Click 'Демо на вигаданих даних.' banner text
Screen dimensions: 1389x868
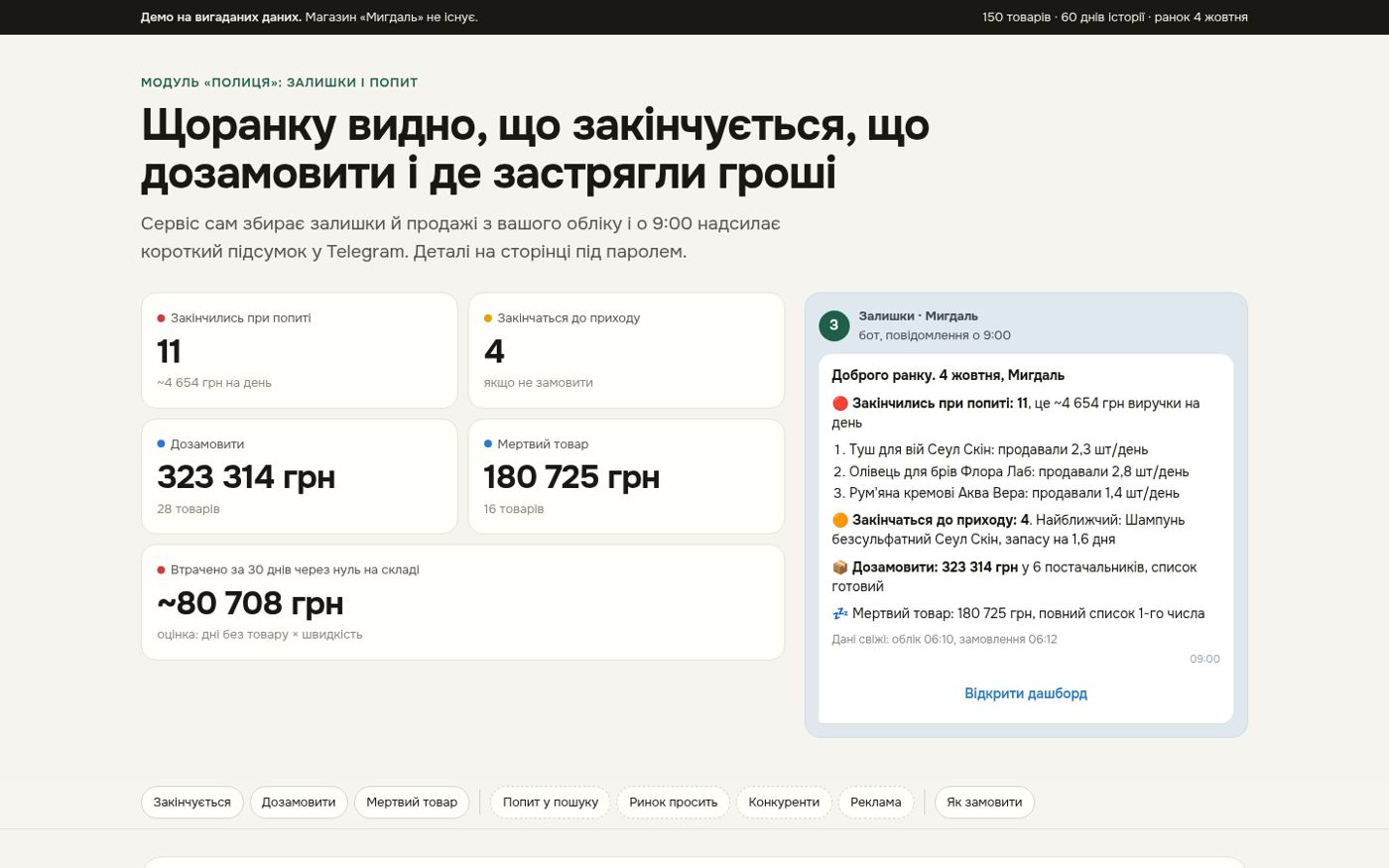220,17
